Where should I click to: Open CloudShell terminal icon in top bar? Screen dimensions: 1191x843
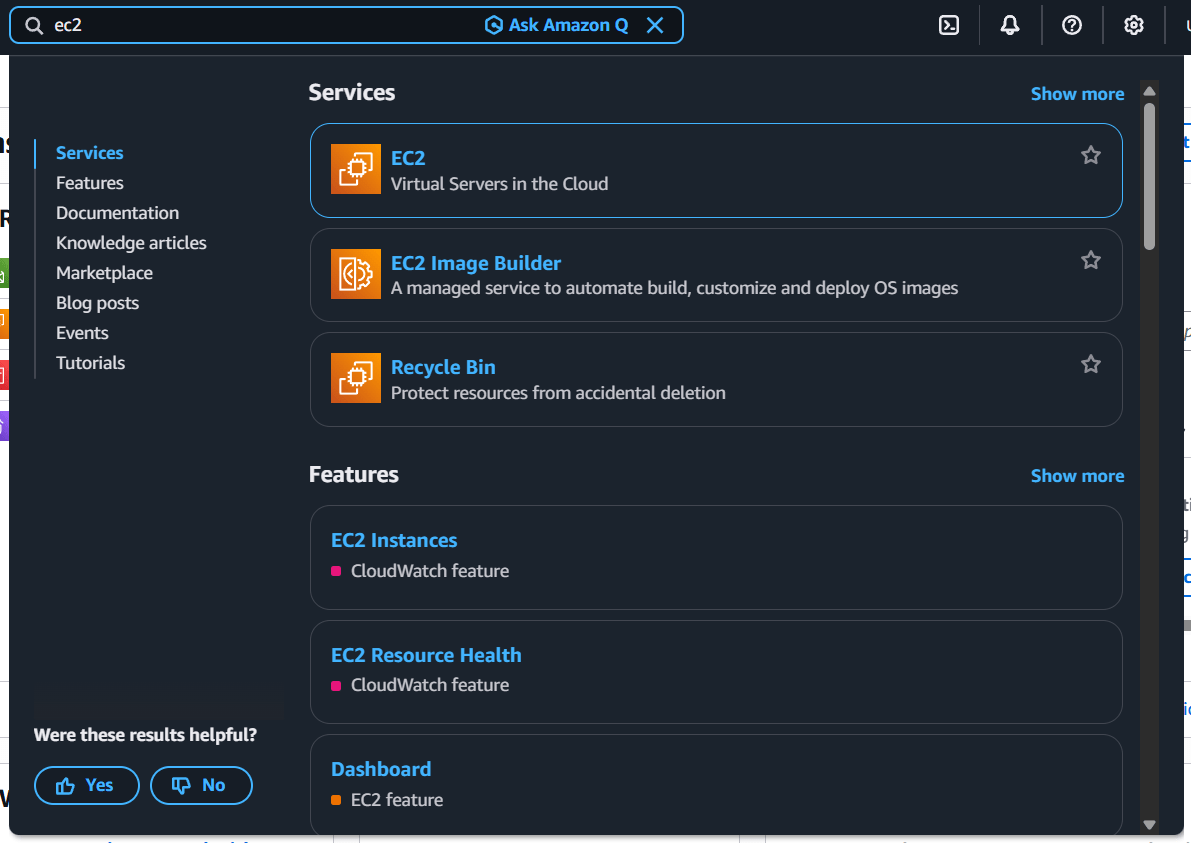point(949,25)
